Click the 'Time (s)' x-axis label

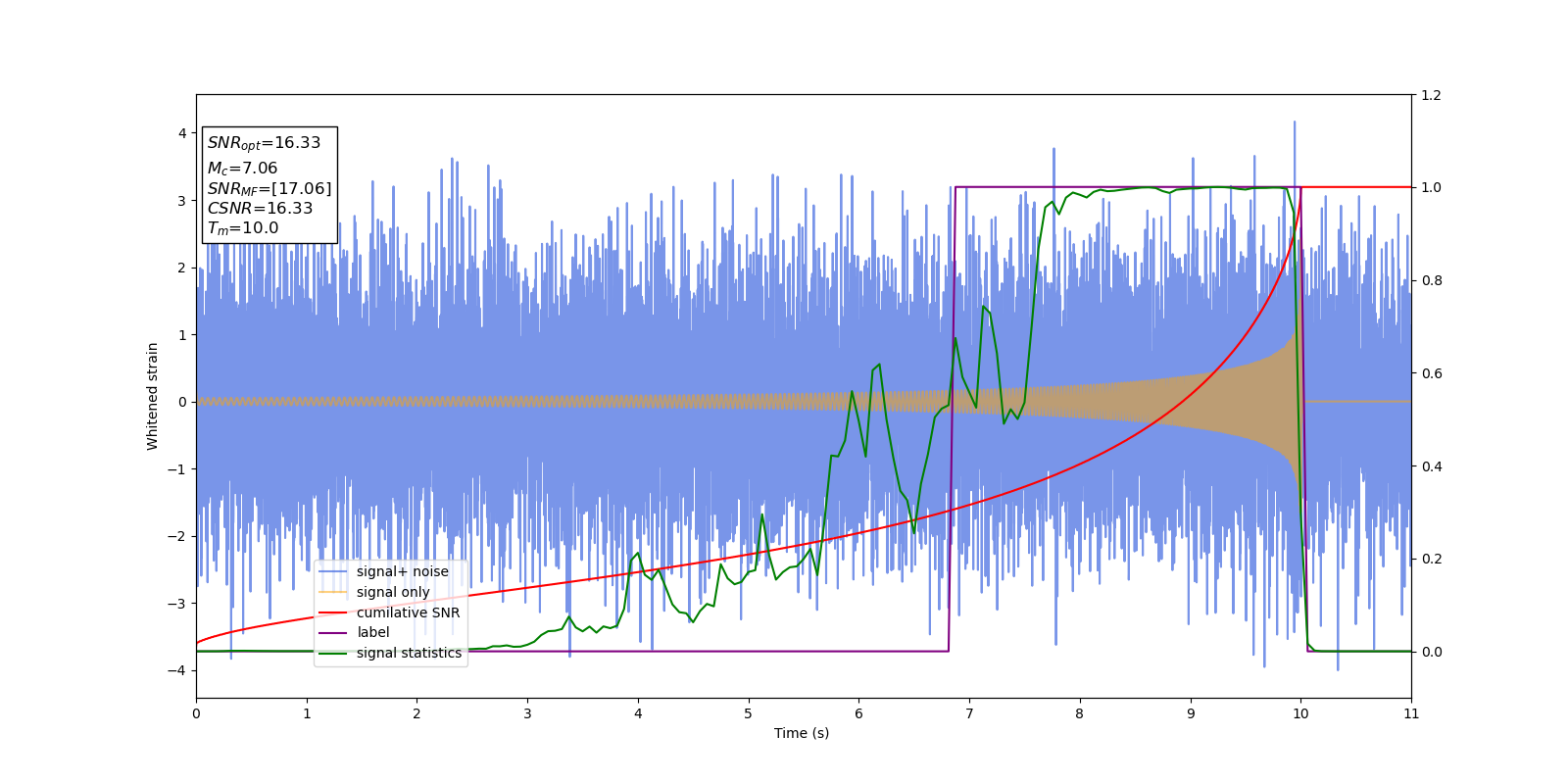tap(802, 733)
